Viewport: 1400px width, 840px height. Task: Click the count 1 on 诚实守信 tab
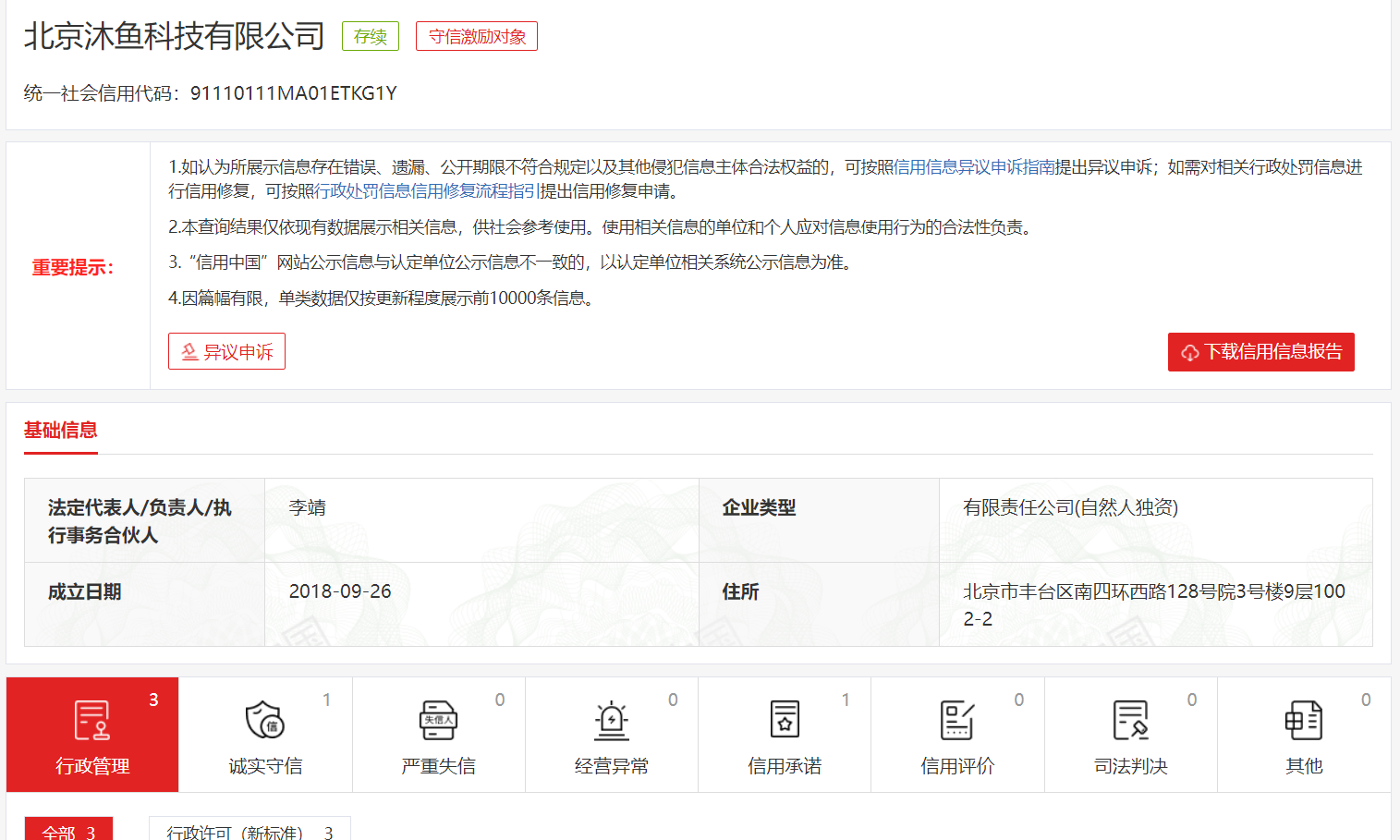tap(326, 700)
